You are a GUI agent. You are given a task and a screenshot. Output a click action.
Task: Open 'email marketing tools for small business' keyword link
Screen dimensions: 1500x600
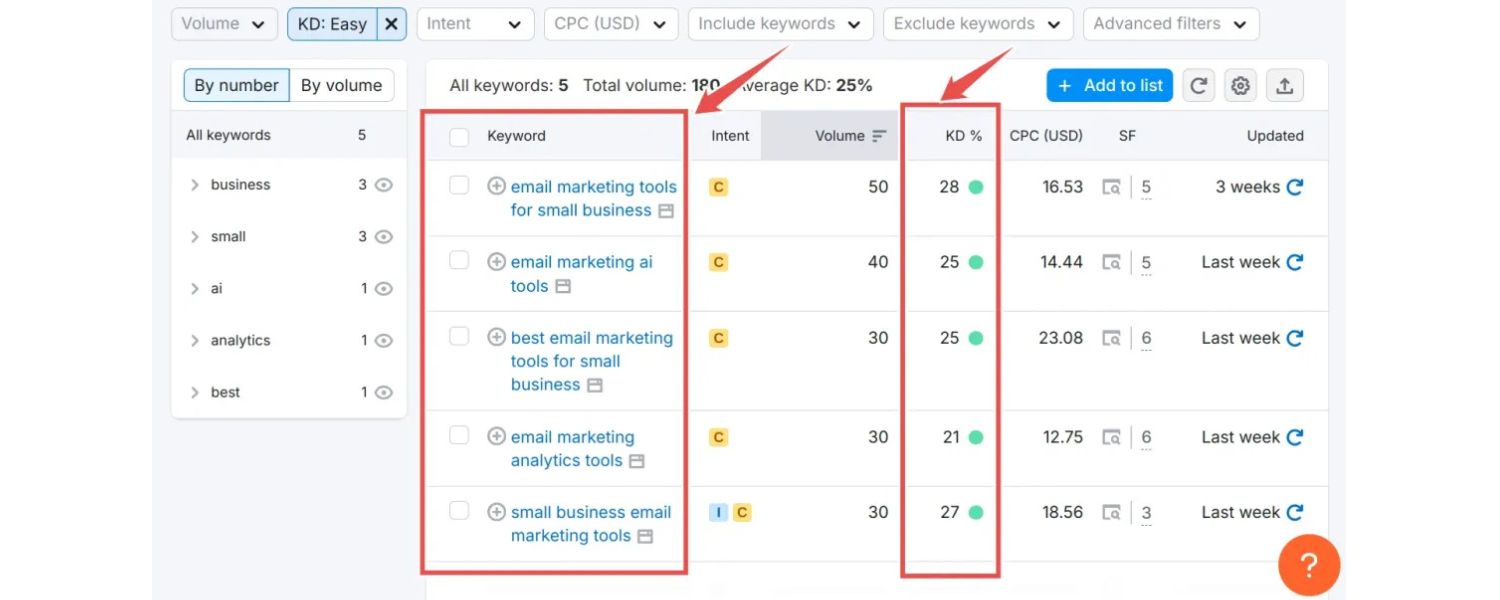(593, 198)
